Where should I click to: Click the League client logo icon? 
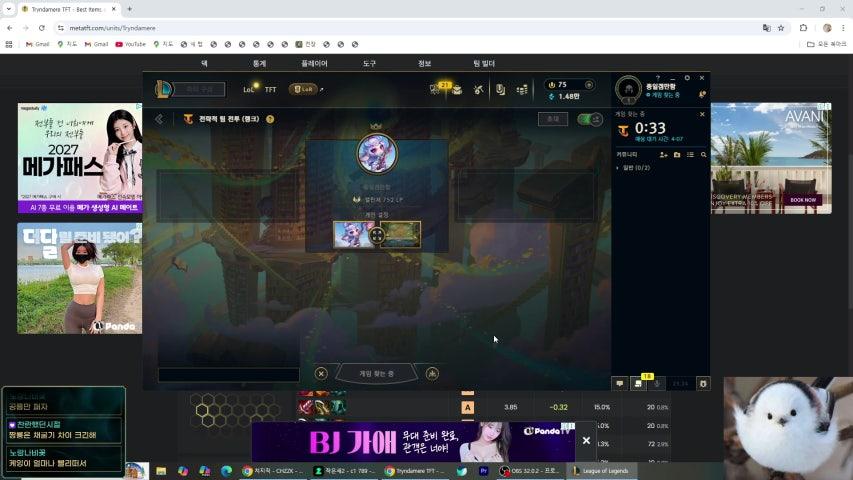(x=163, y=89)
